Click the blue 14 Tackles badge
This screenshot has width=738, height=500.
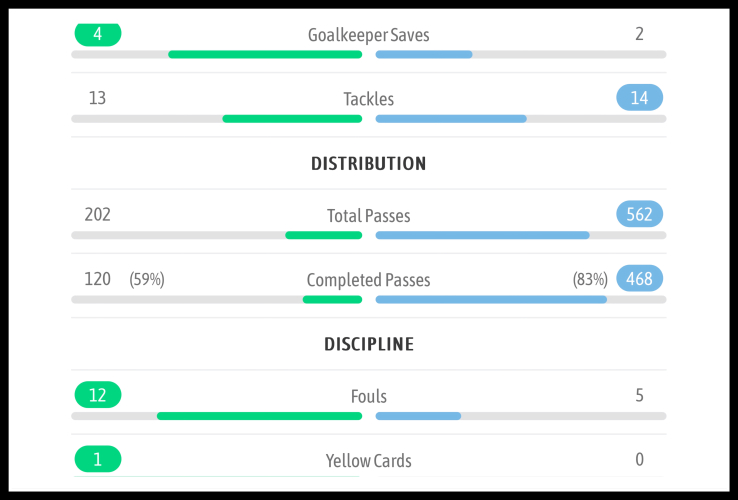(x=640, y=98)
